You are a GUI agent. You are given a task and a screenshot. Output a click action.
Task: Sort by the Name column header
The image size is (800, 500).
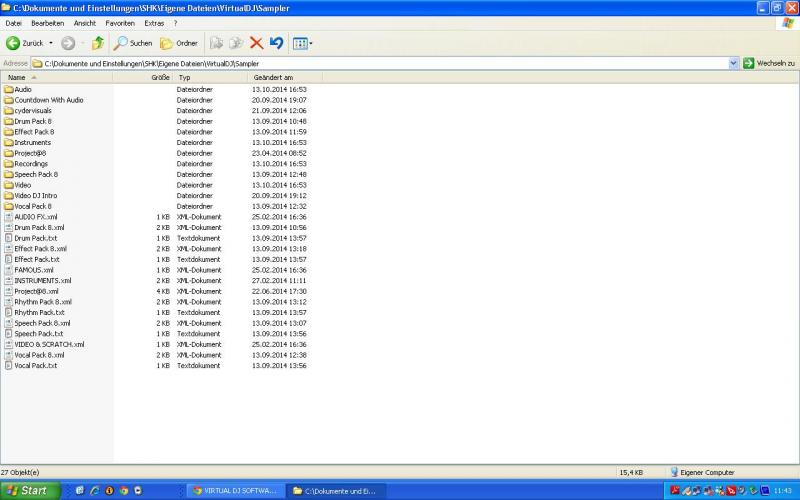[x=56, y=78]
